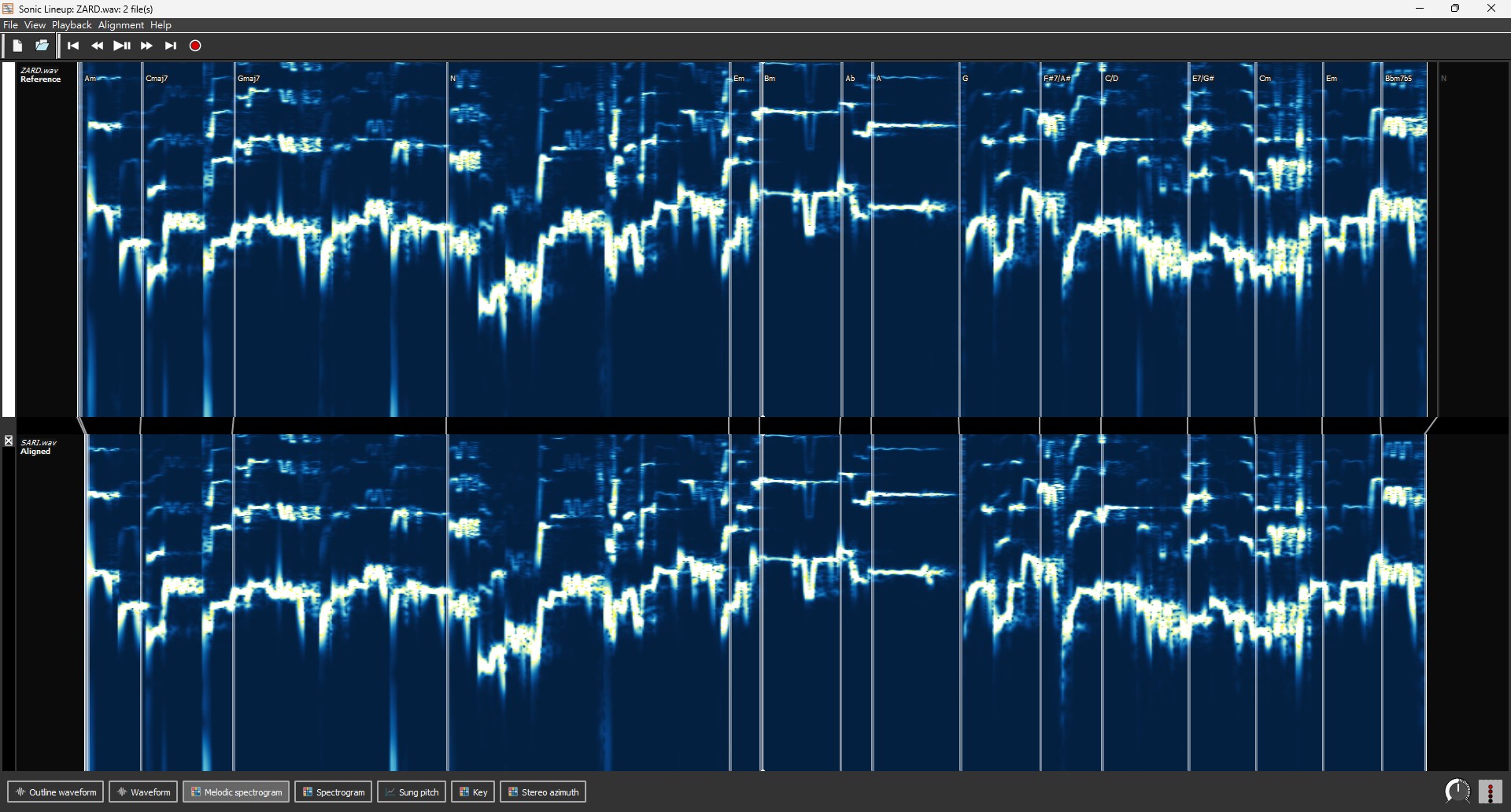Click the New session icon
This screenshot has height=812, width=1511.
point(17,46)
